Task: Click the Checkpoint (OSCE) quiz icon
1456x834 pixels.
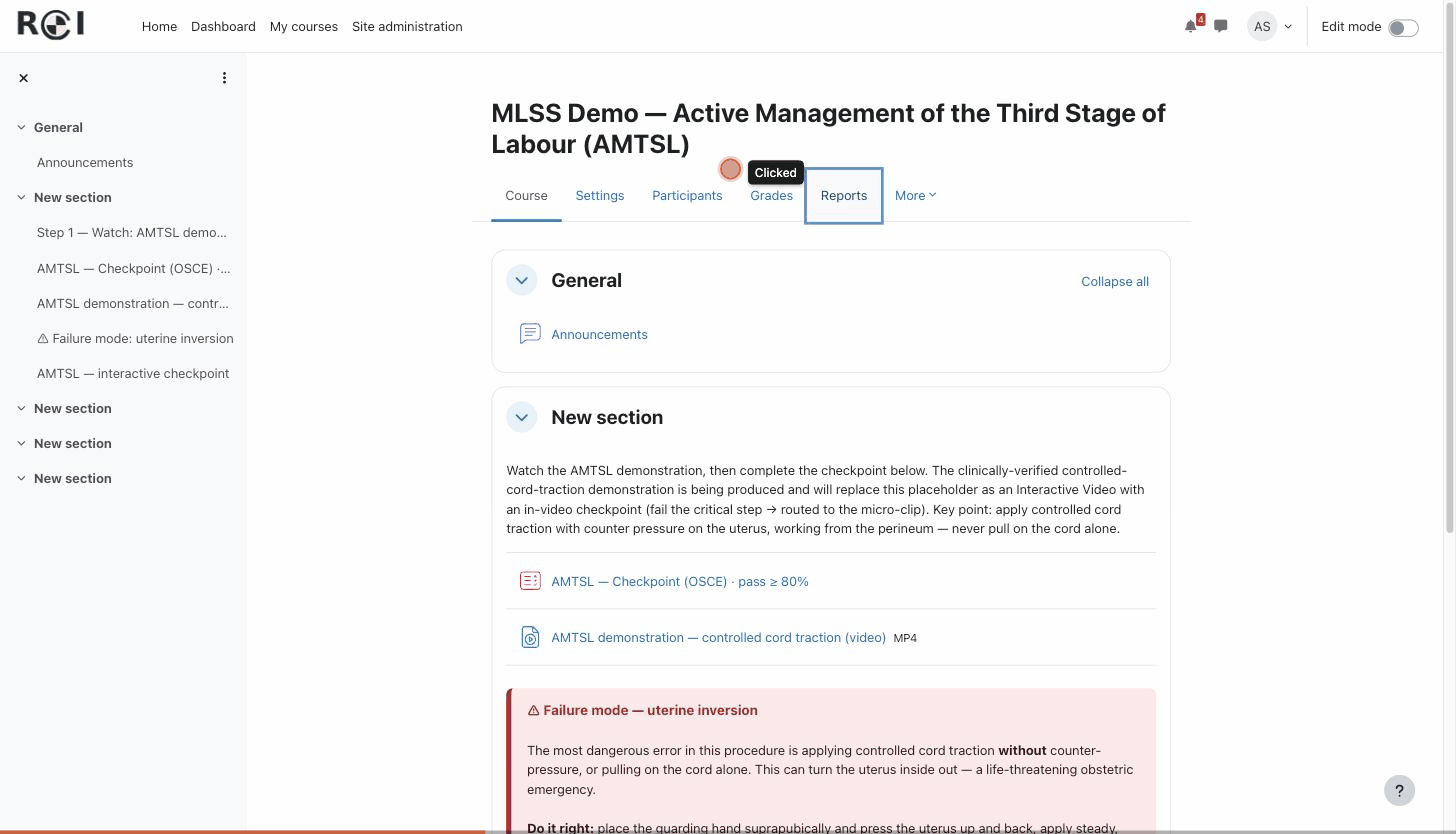Action: pyautogui.click(x=530, y=581)
